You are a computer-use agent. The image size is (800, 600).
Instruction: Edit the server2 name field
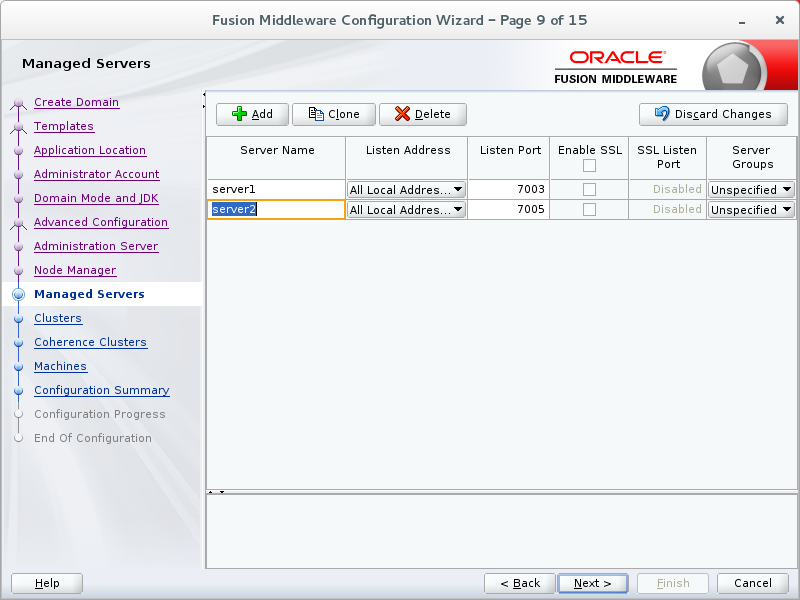point(276,209)
